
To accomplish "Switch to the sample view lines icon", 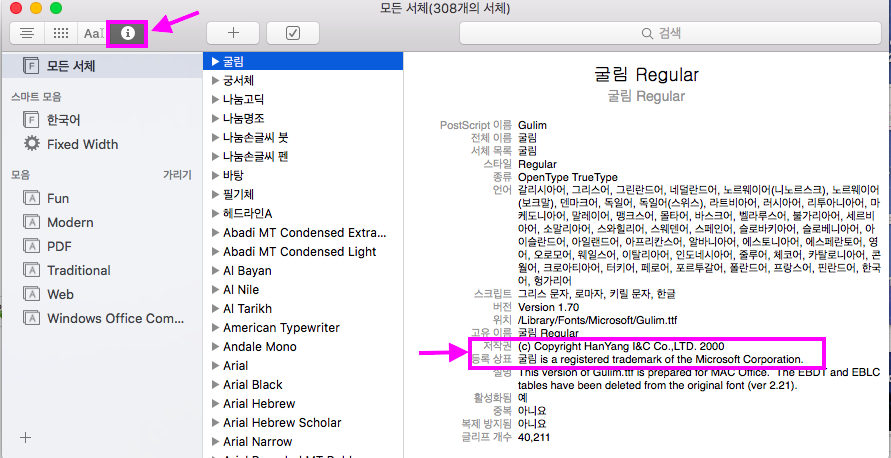I will [28, 33].
